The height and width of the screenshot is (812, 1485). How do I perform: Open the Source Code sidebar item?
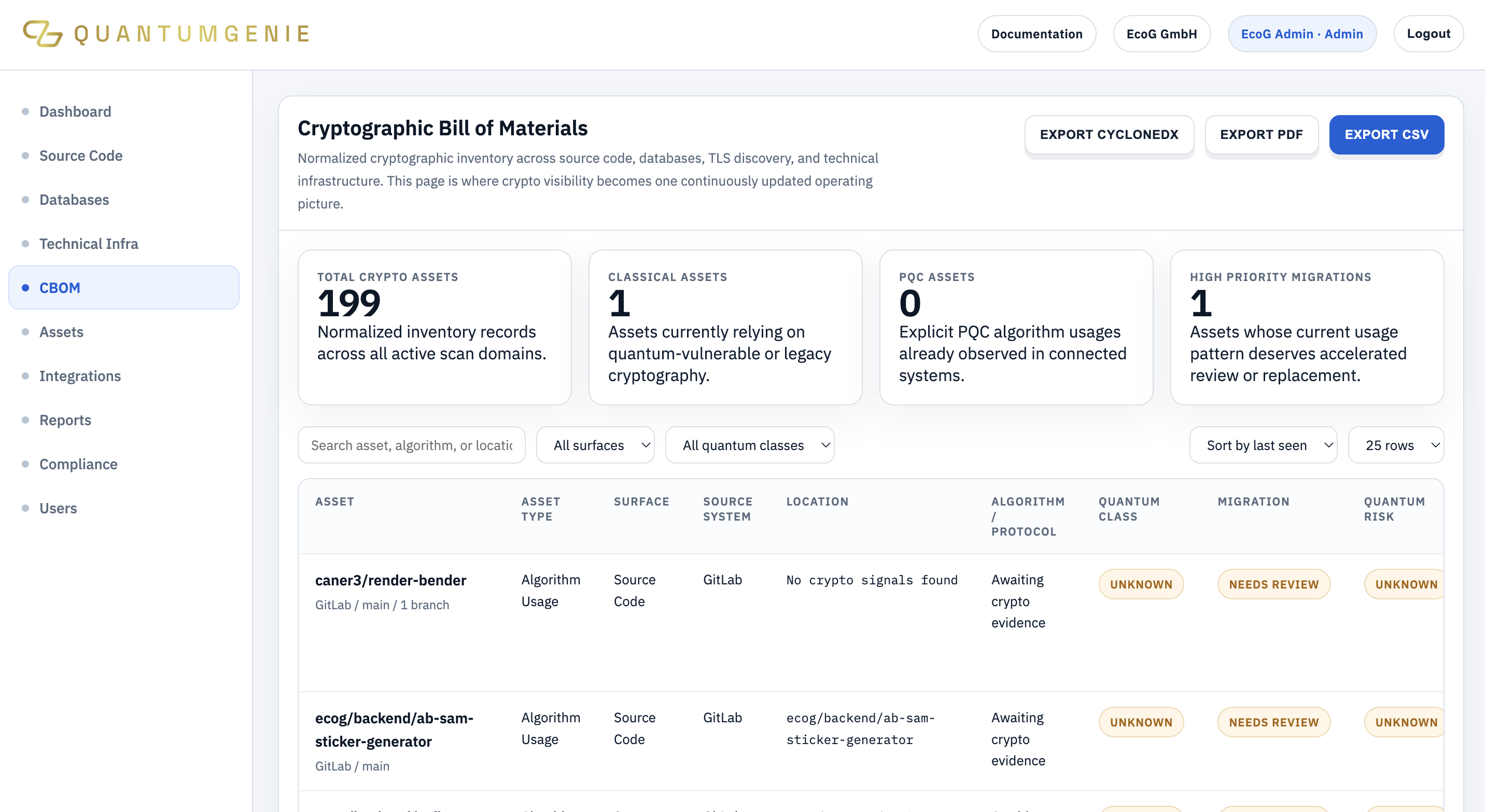(x=81, y=156)
